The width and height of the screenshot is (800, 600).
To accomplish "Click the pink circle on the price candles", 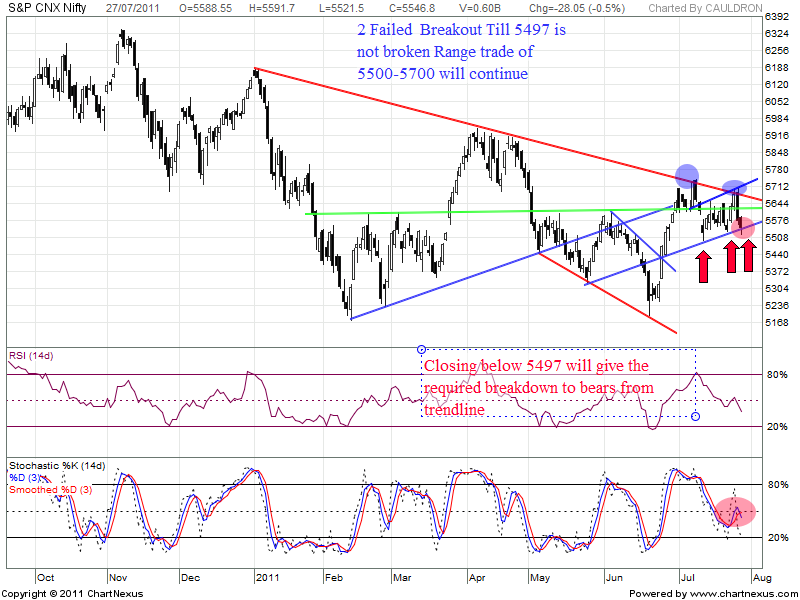I will (743, 227).
